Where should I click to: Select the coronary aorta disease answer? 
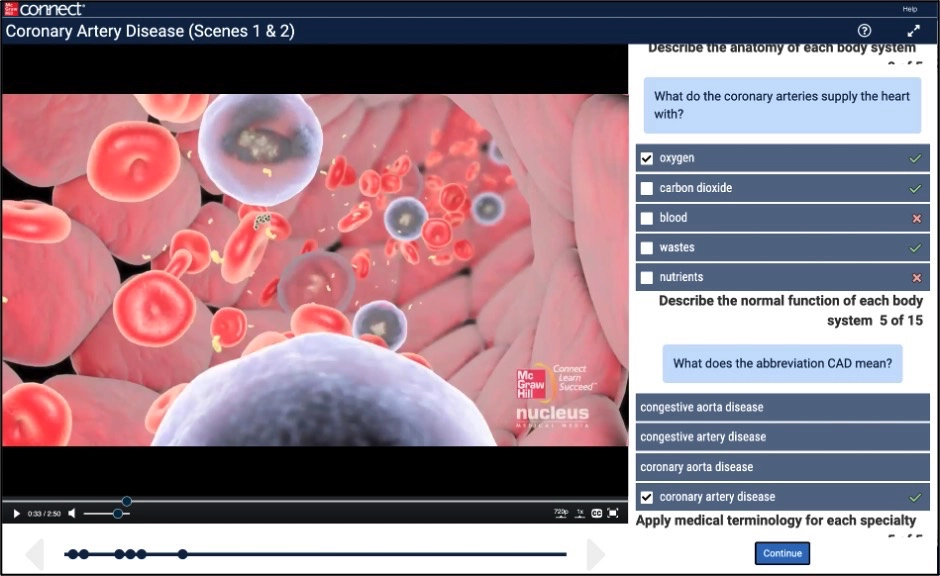tap(782, 467)
